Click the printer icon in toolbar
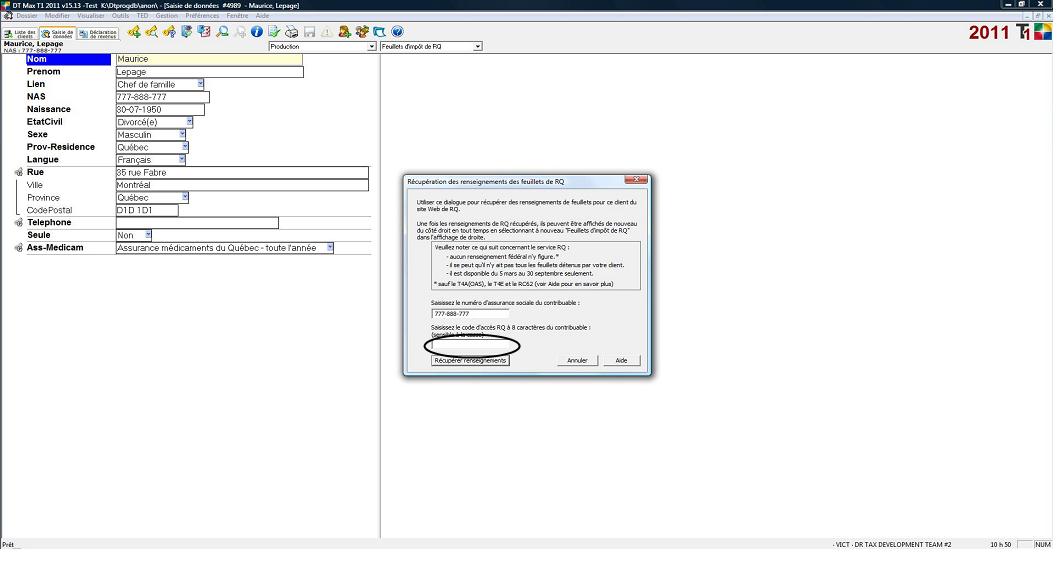Screen dimensions: 1053x575 tap(291, 32)
